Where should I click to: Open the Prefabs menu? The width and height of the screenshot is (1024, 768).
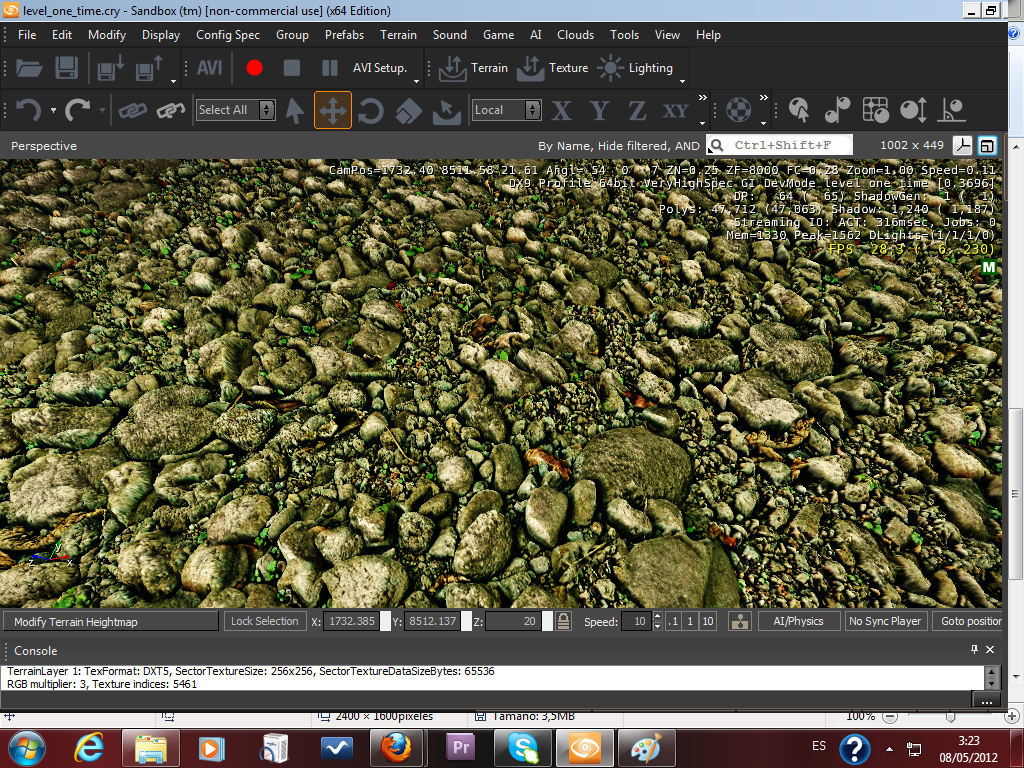[x=344, y=34]
